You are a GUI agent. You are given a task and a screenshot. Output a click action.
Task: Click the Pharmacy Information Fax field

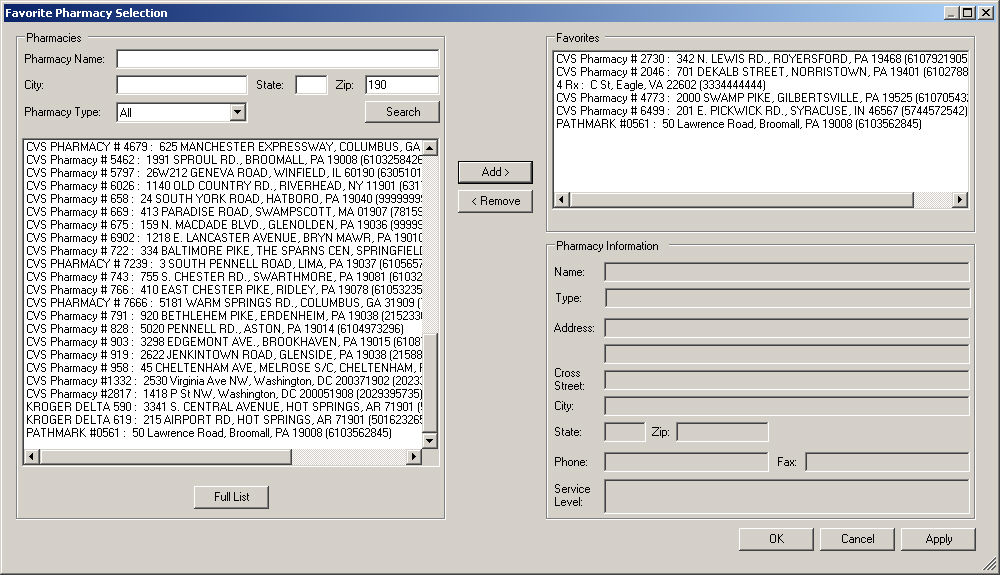pos(888,462)
